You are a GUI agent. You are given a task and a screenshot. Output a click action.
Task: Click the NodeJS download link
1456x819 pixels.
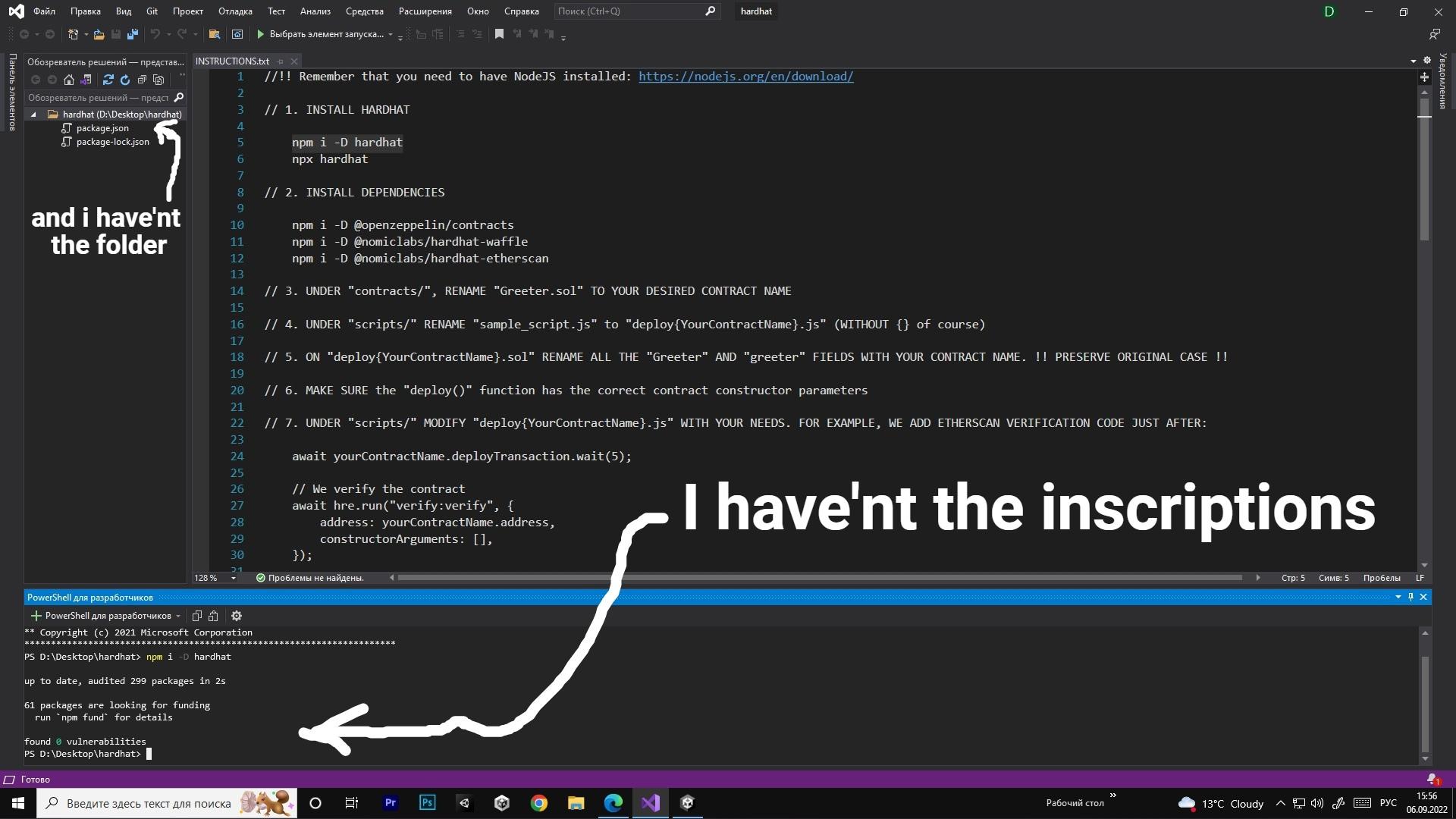(x=746, y=76)
